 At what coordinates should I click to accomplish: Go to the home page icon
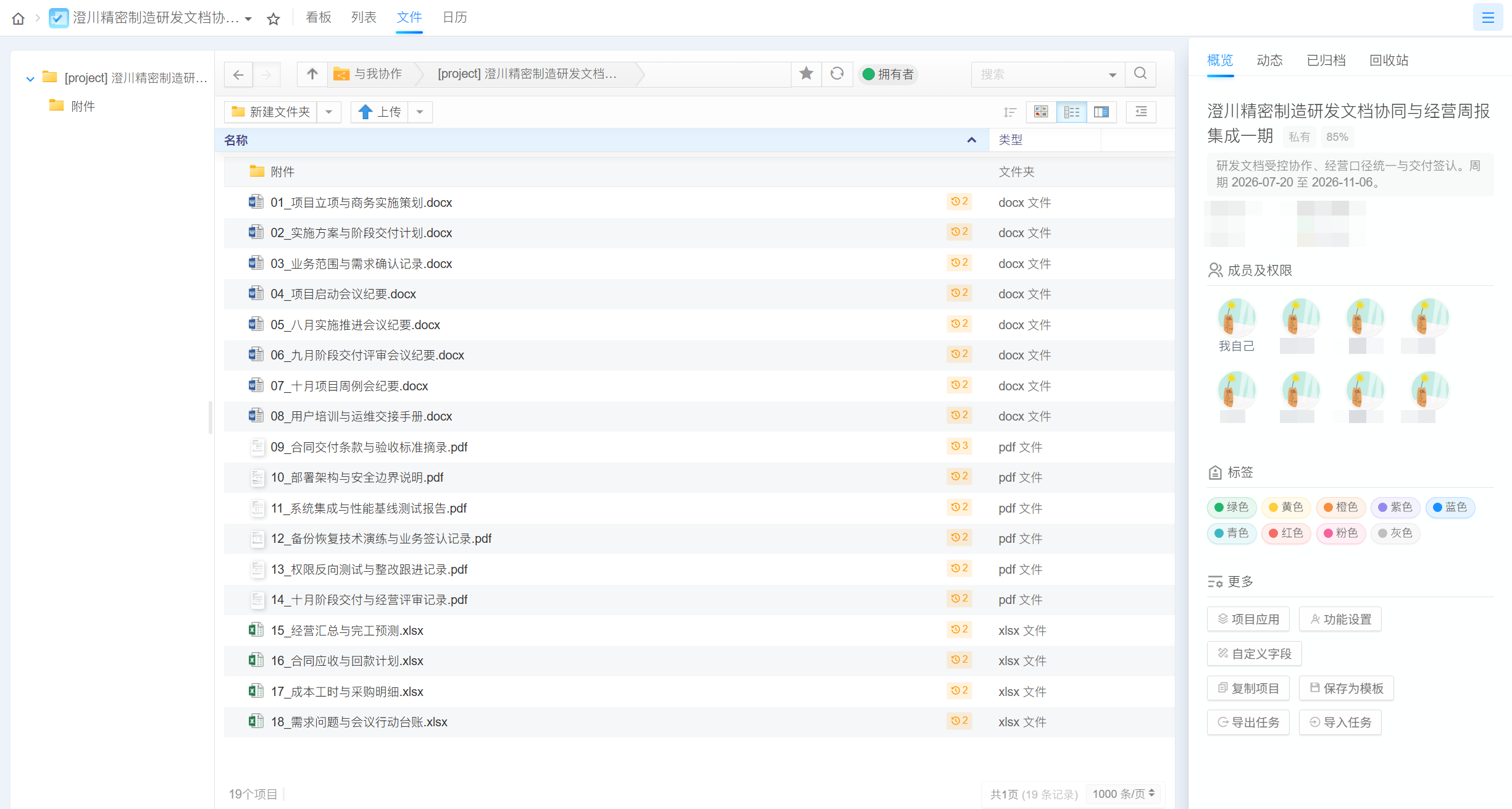(x=19, y=19)
